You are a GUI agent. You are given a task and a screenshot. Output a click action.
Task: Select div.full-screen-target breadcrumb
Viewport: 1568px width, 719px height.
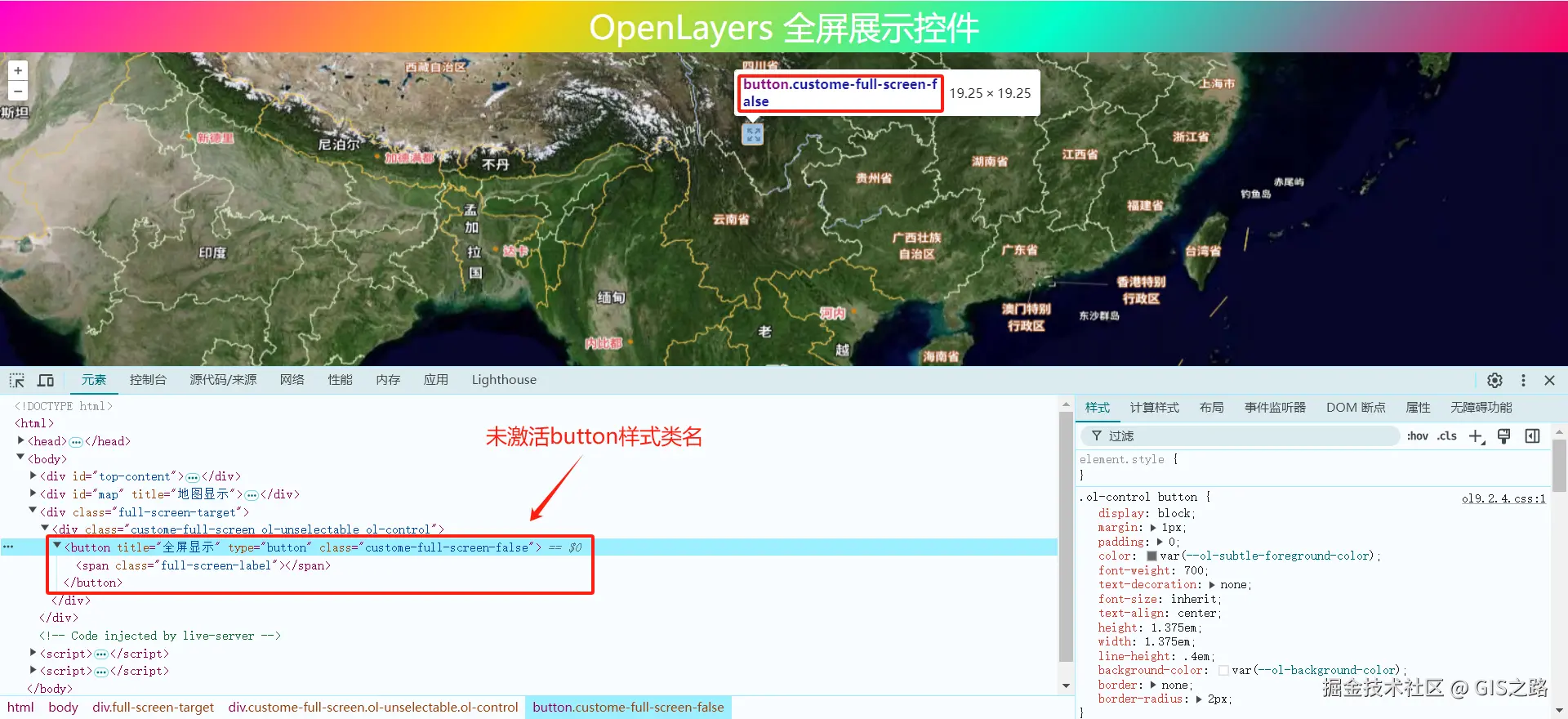click(x=153, y=708)
